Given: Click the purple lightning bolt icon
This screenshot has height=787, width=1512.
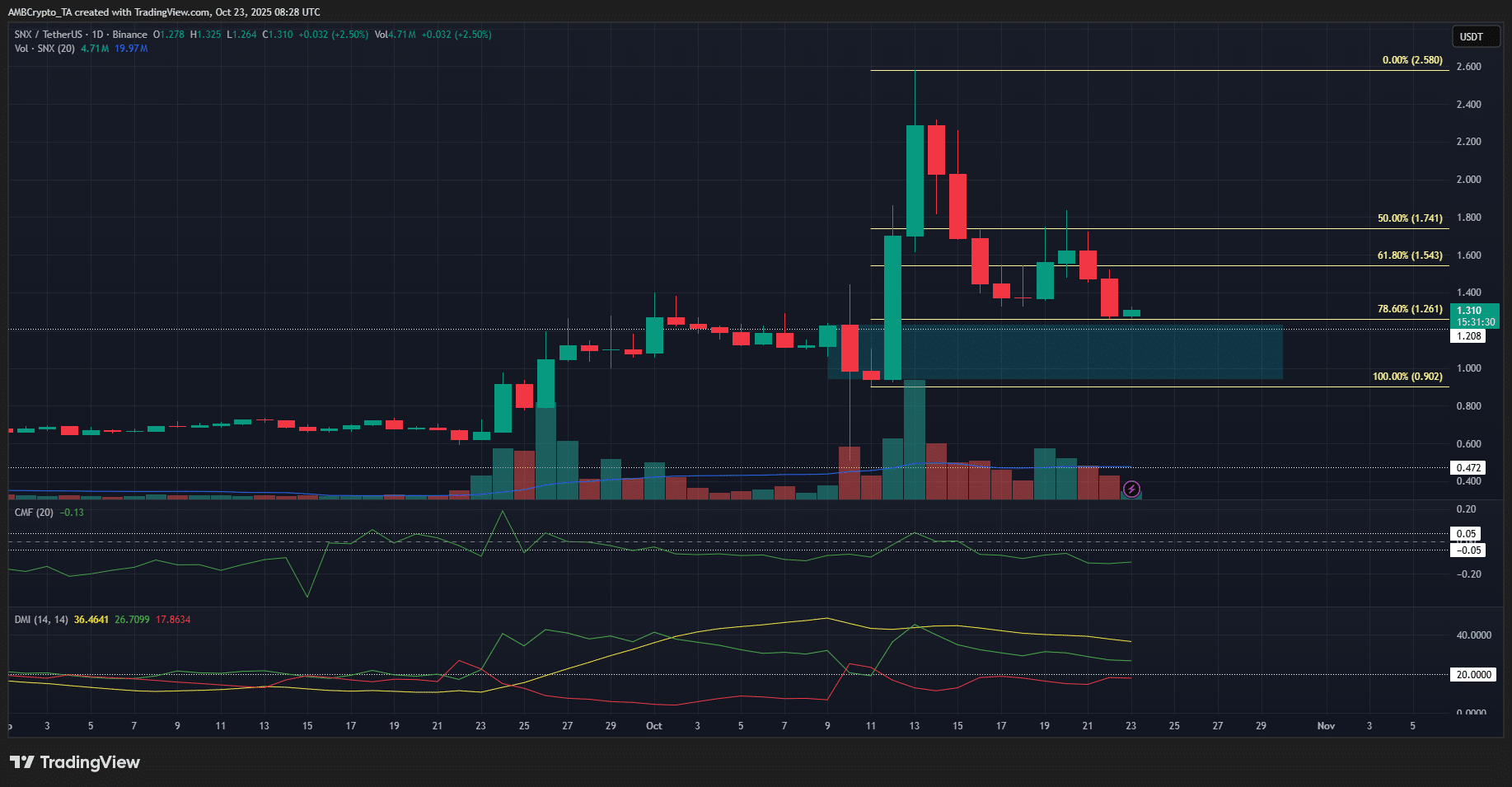Looking at the screenshot, I should (x=1132, y=490).
